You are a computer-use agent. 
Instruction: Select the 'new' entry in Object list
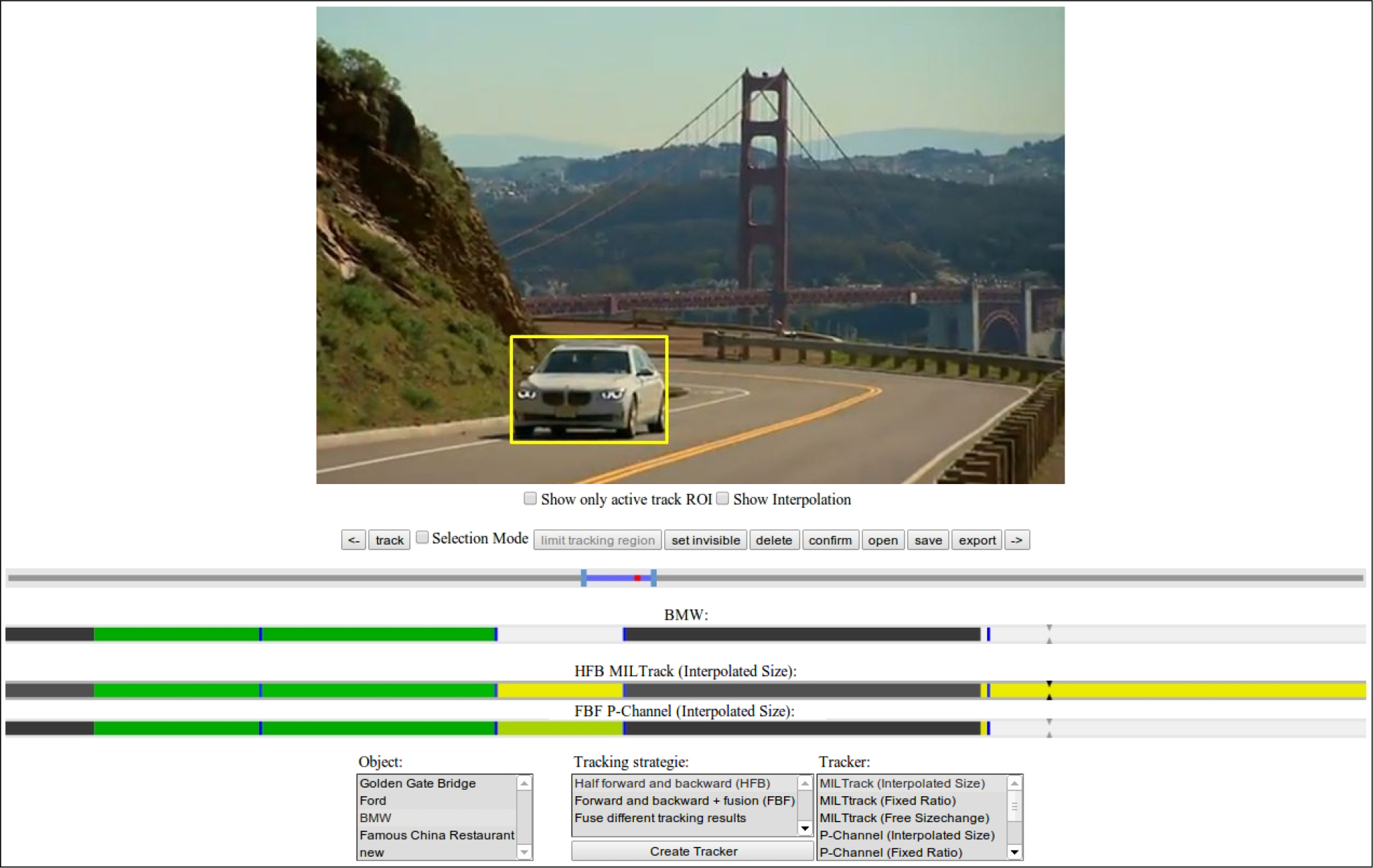(x=437, y=852)
